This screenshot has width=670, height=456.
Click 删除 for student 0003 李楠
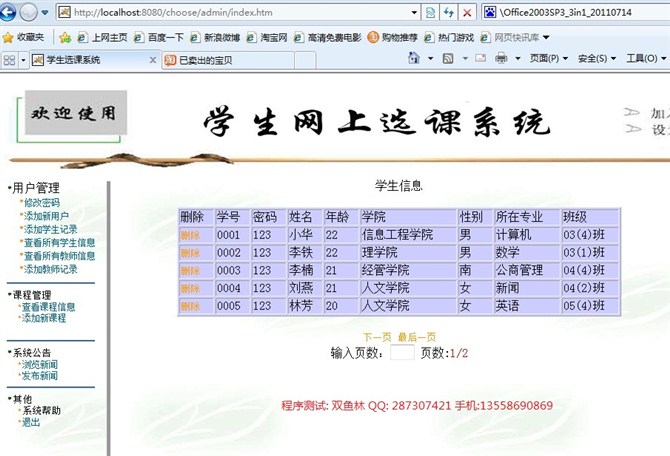[x=190, y=271]
